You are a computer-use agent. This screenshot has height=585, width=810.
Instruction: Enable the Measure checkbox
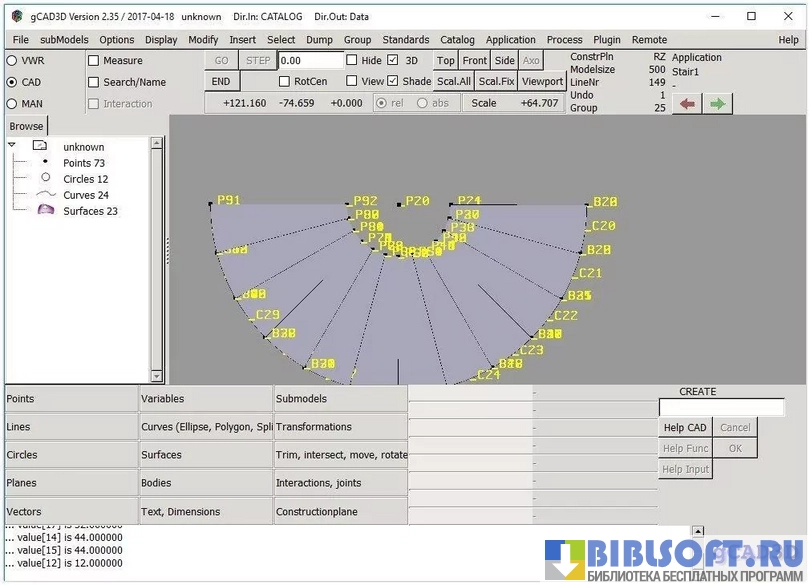coord(93,61)
